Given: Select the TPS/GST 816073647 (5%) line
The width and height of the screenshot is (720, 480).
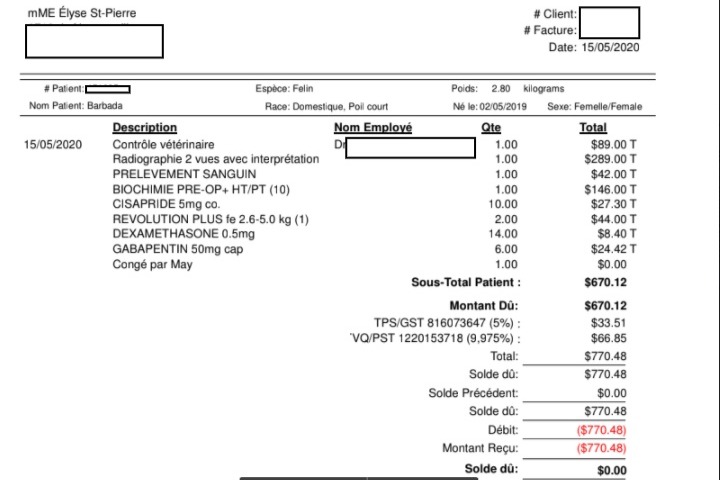Looking at the screenshot, I should [x=447, y=323].
